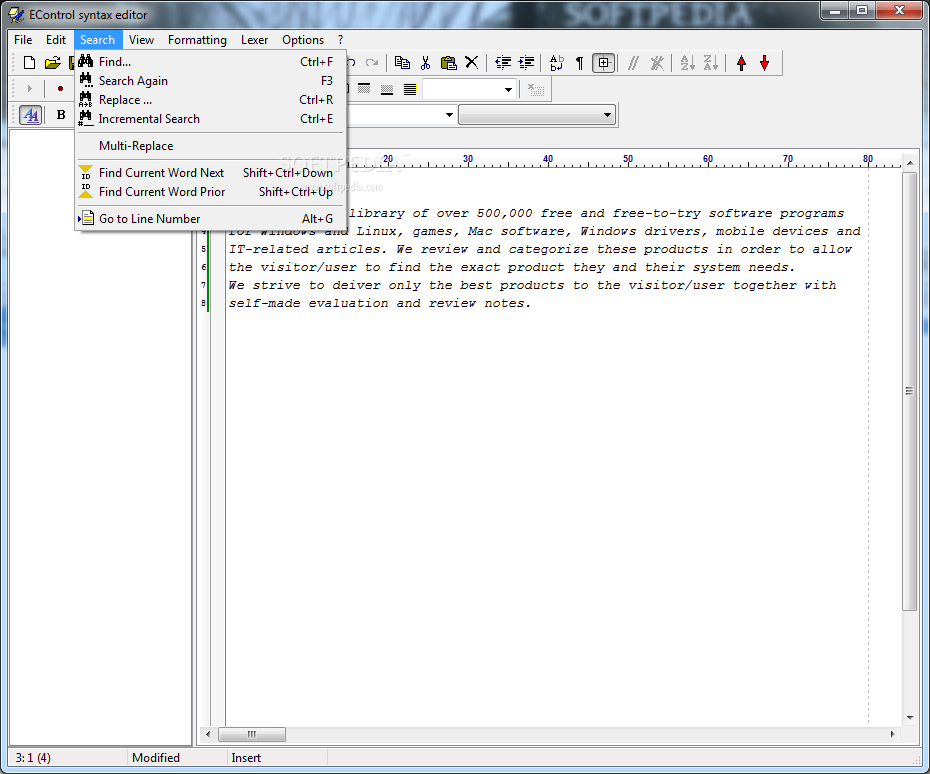Click the horizontal scrollbar thumb
Image resolution: width=930 pixels, height=774 pixels.
[x=252, y=734]
